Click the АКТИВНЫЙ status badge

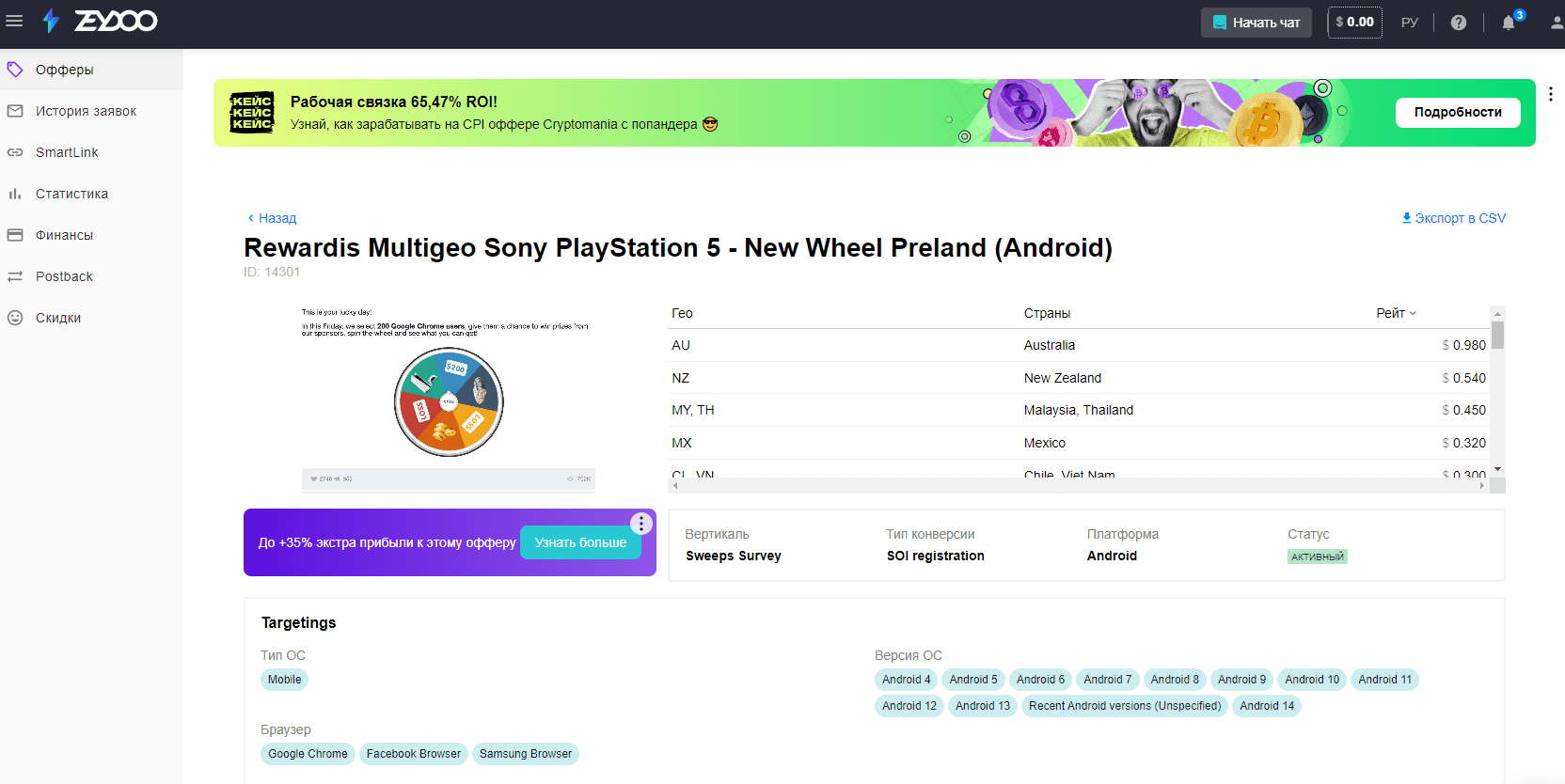1317,557
